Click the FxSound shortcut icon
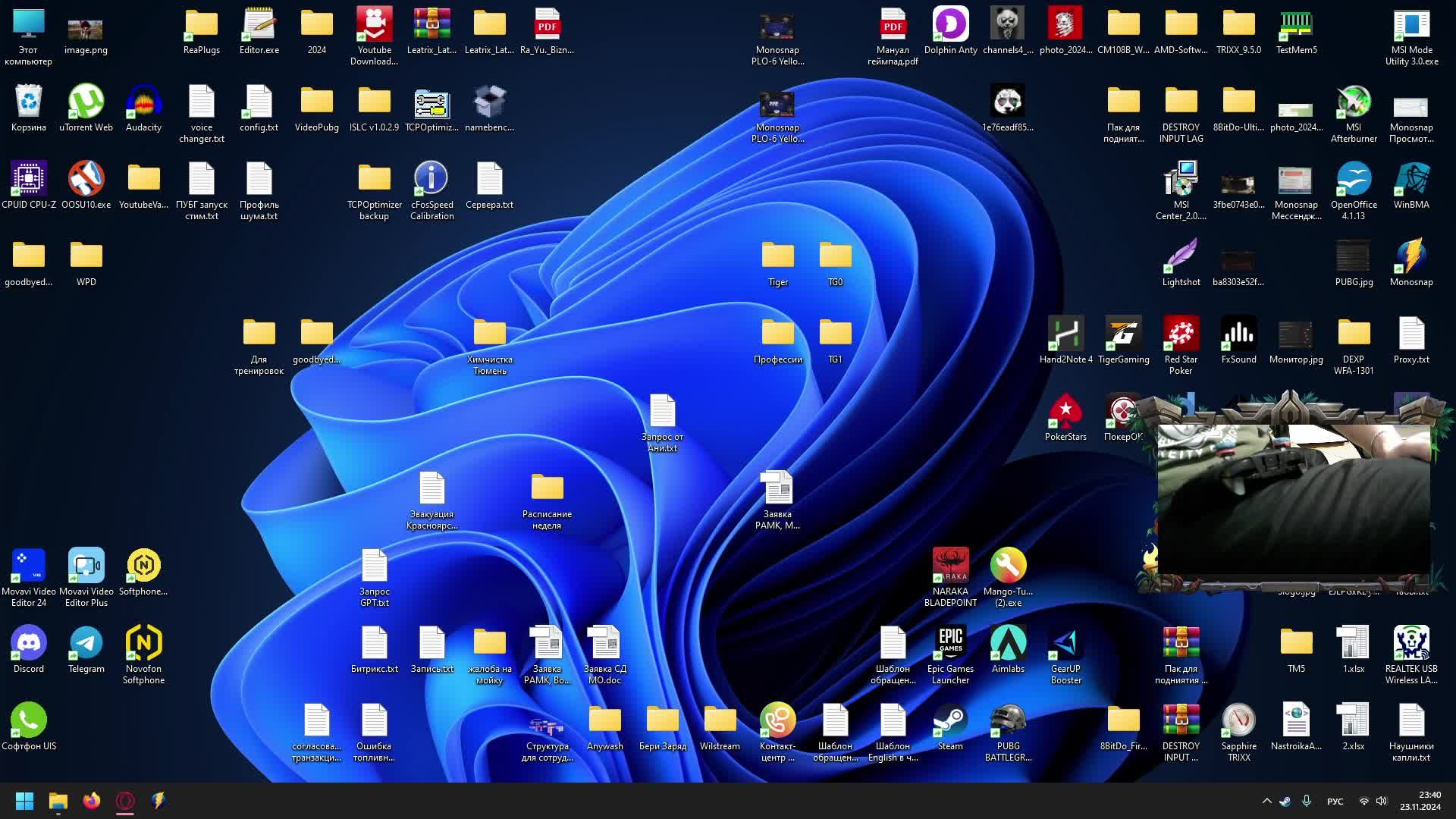This screenshot has height=819, width=1456. (1238, 334)
